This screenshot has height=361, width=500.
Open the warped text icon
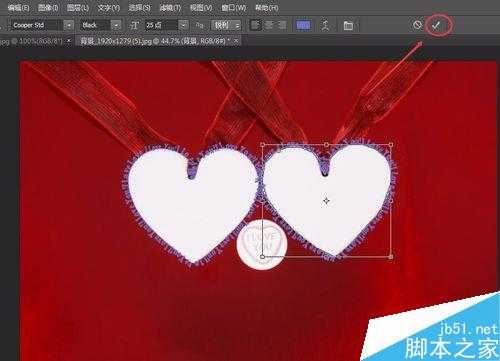325,26
